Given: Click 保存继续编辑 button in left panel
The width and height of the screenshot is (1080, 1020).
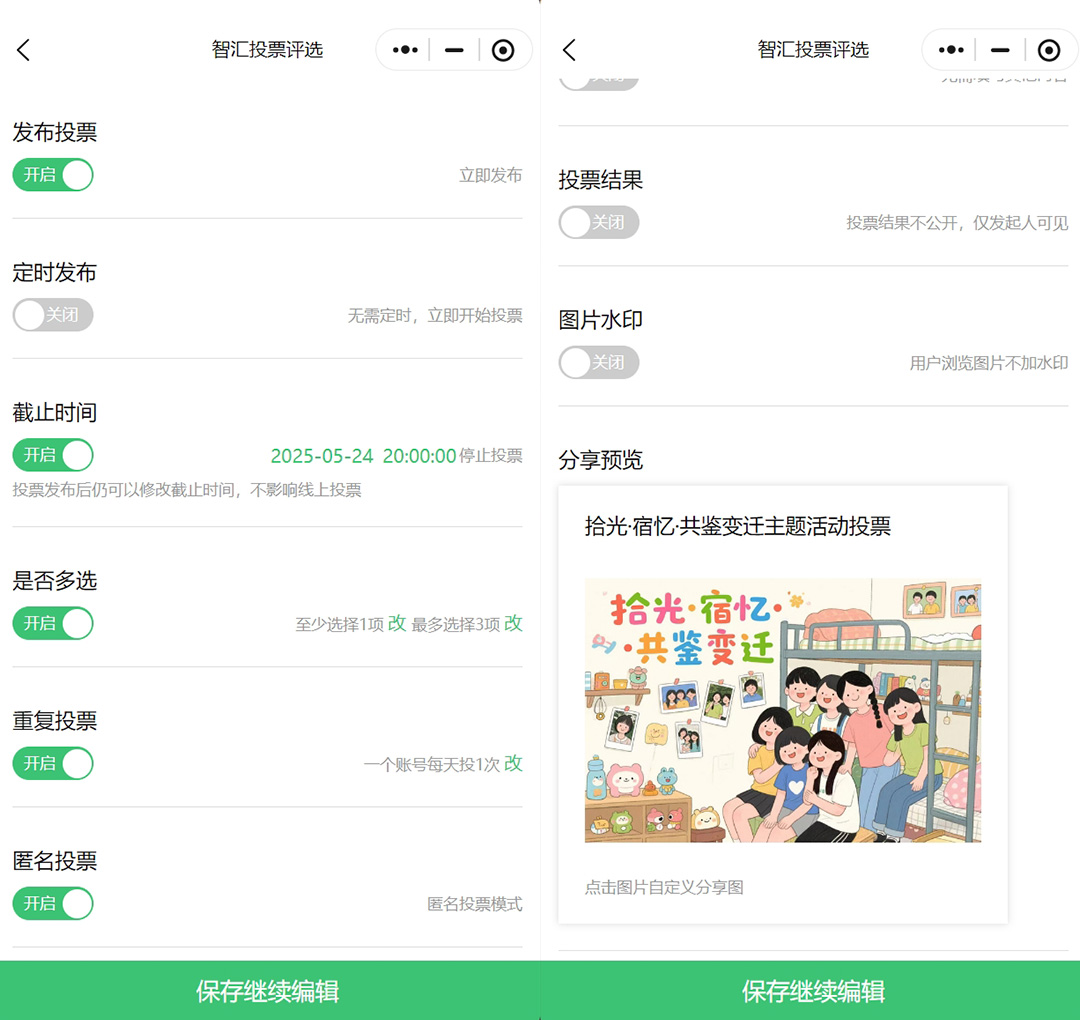Looking at the screenshot, I should pos(268,991).
